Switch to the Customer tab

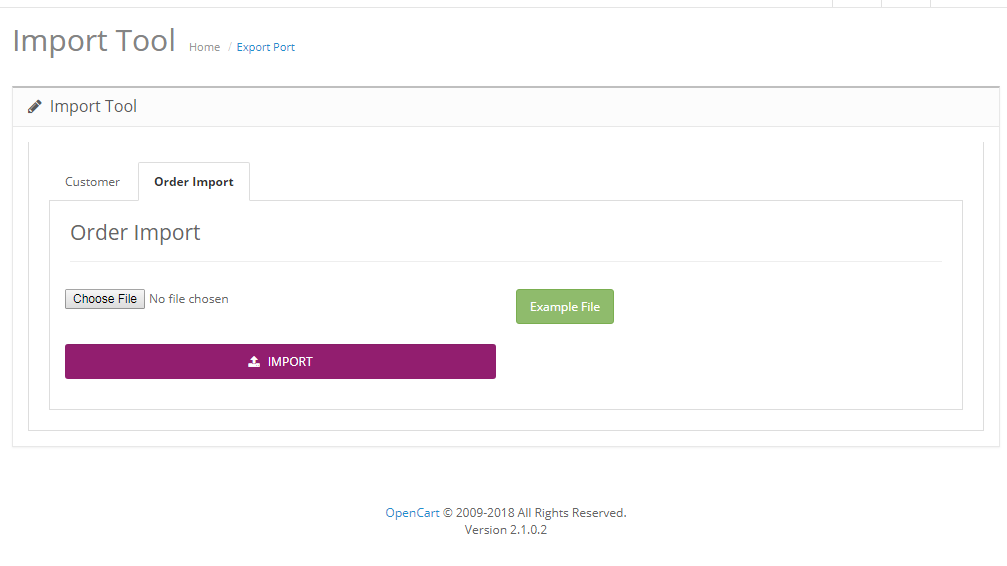pos(92,182)
